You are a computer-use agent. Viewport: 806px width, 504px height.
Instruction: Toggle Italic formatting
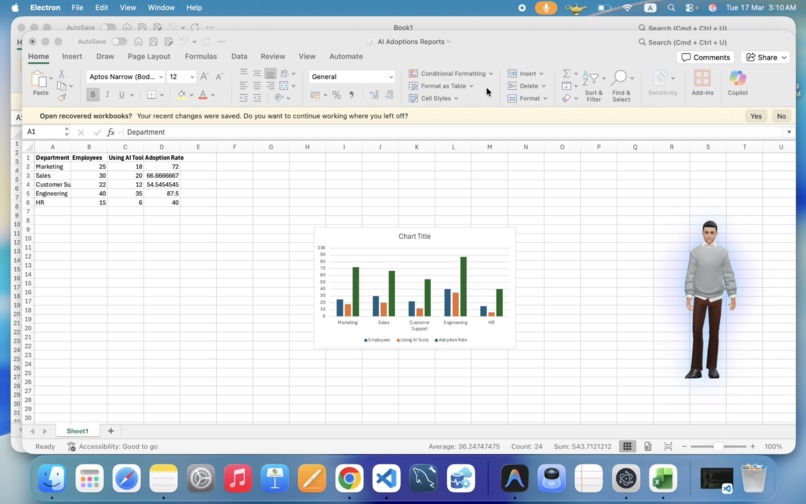tap(107, 95)
